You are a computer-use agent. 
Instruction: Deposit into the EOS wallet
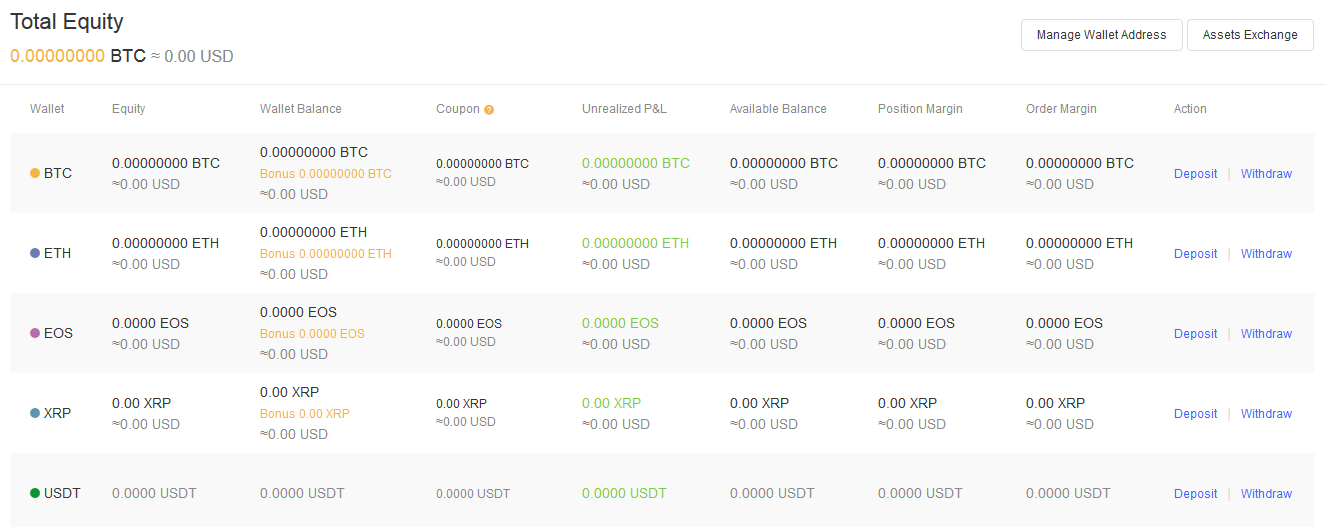click(x=1195, y=334)
